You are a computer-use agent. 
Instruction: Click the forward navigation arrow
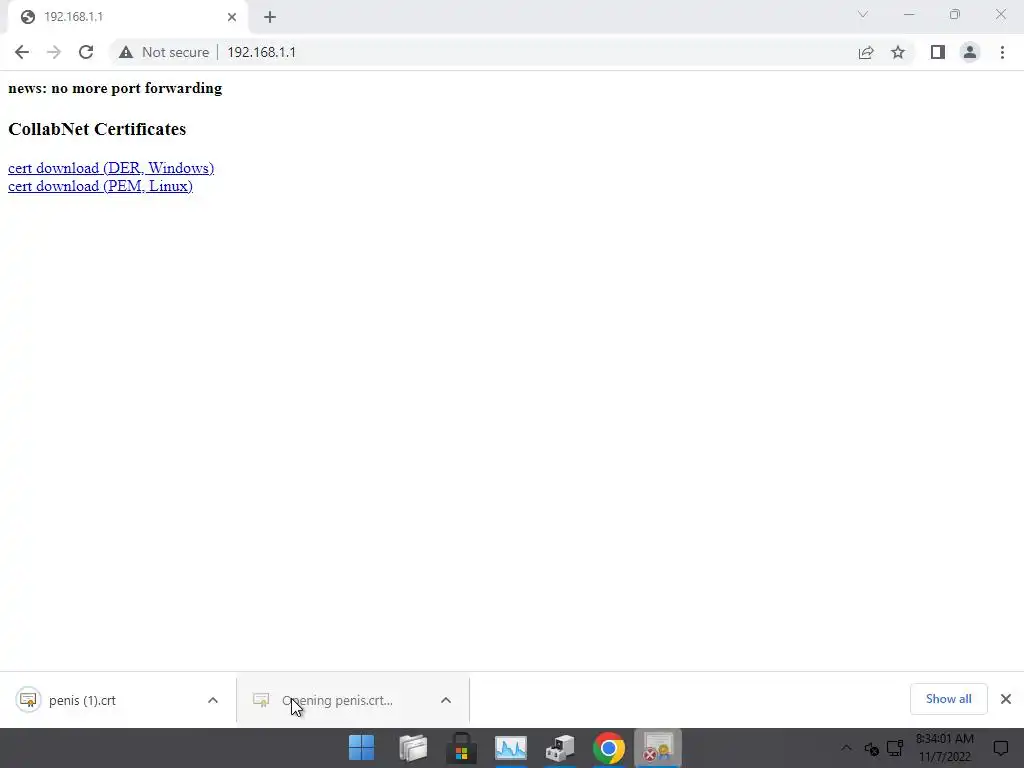pyautogui.click(x=54, y=52)
